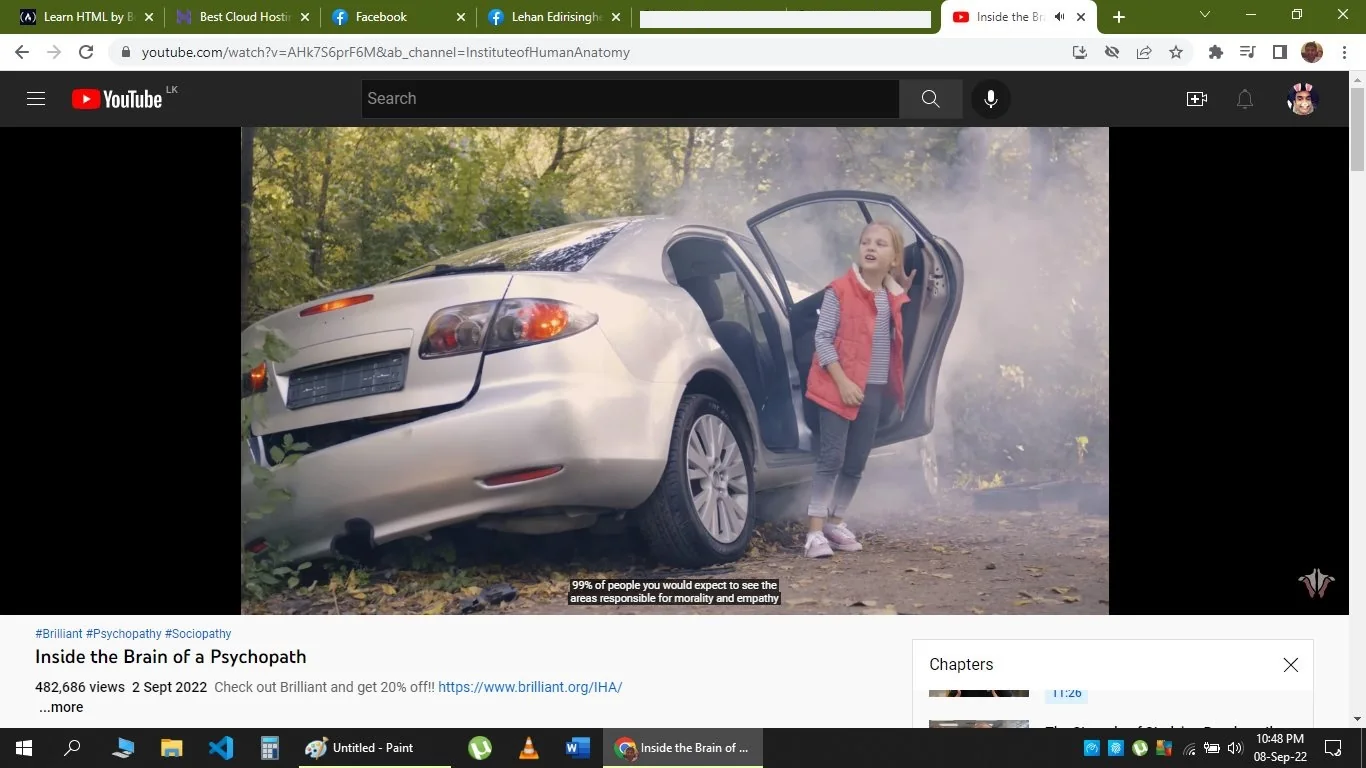Open YouTube notifications bell

pyautogui.click(x=1245, y=99)
